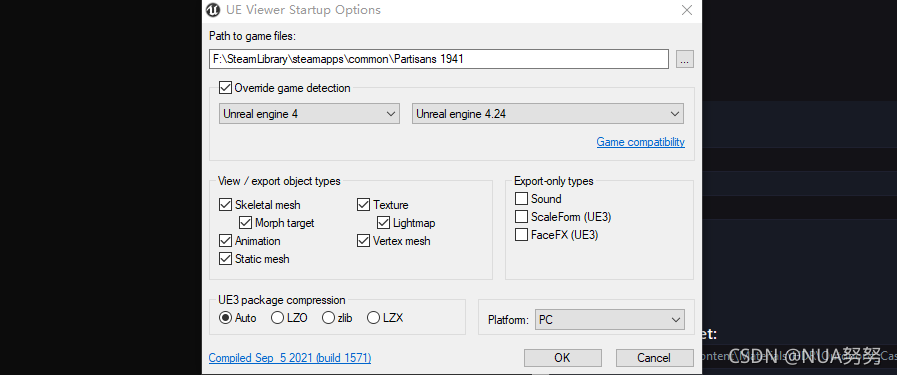The image size is (897, 375).
Task: Click the OK button
Action: 562,358
